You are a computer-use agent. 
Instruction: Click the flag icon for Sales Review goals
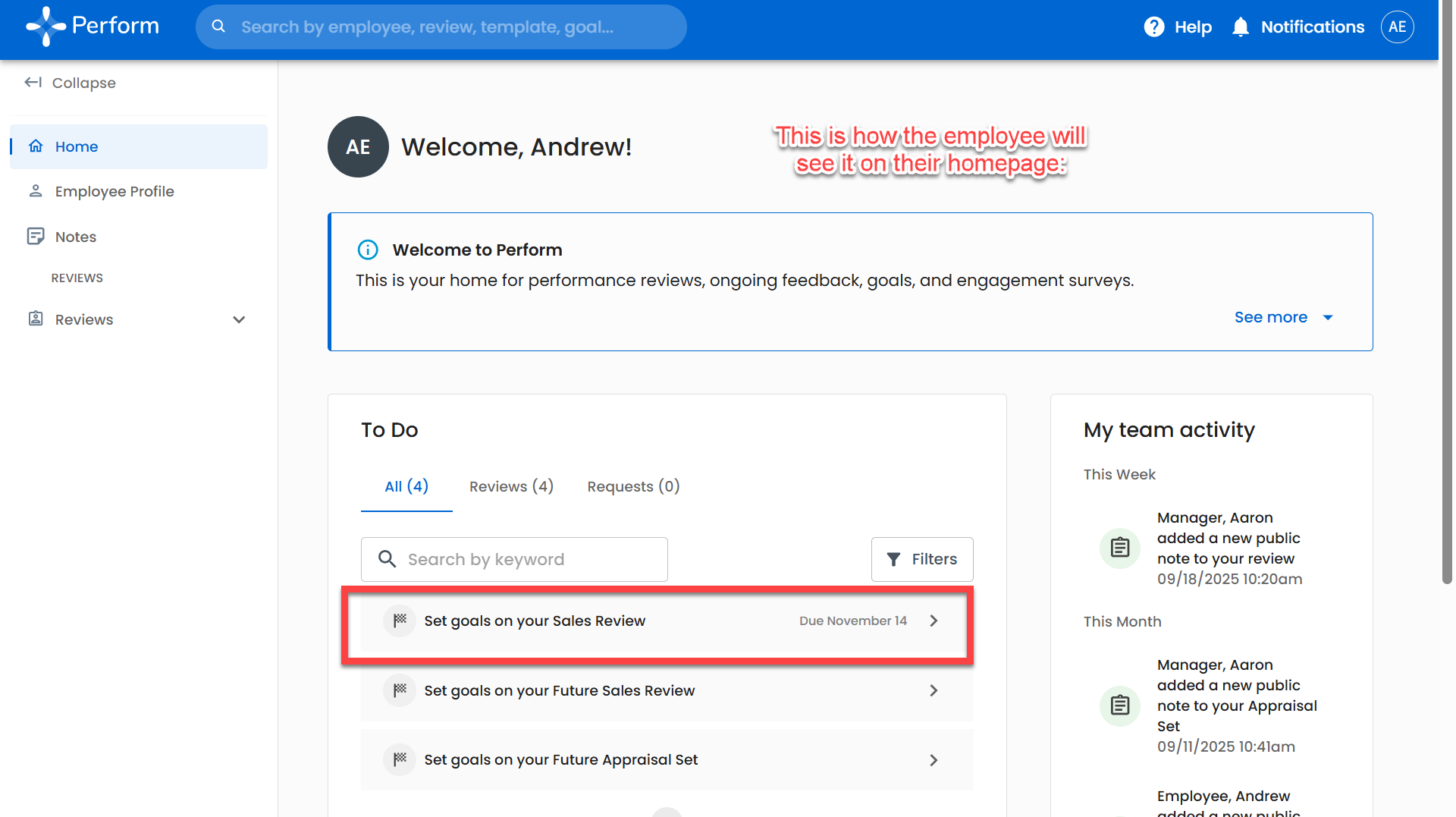[400, 621]
